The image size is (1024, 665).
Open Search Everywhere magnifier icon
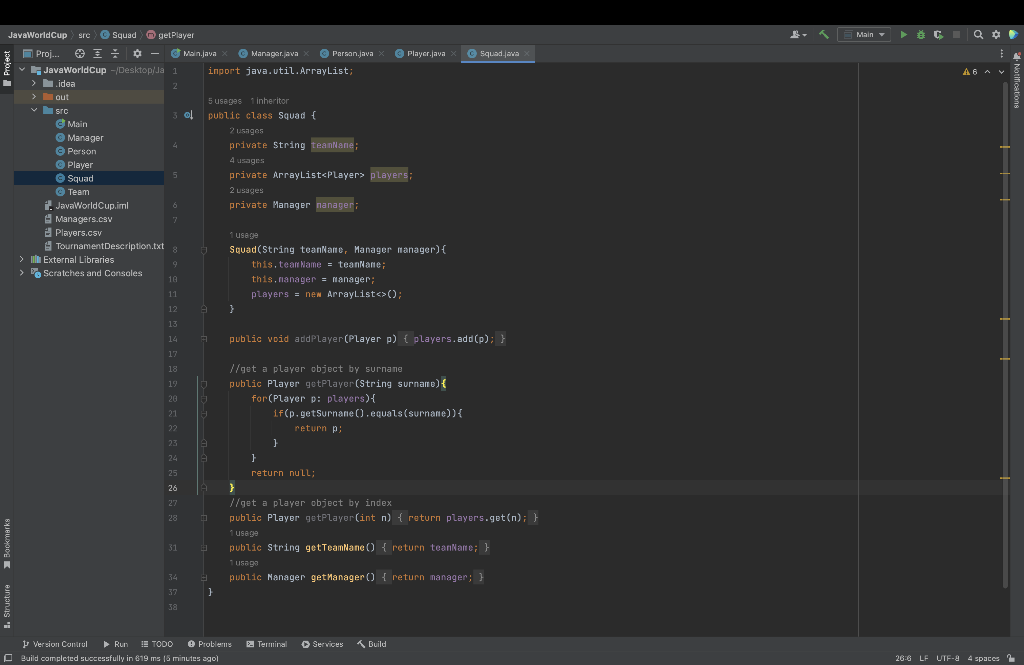click(978, 35)
